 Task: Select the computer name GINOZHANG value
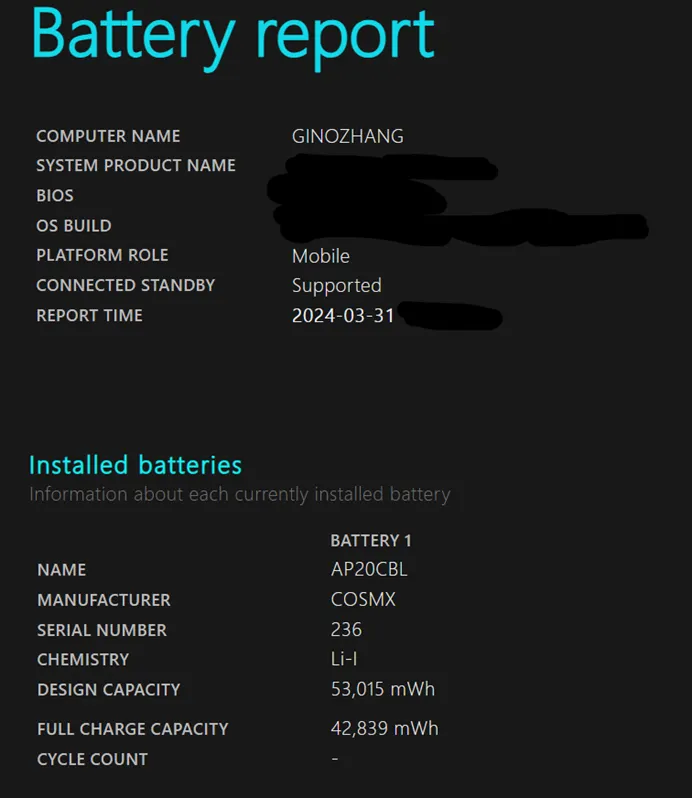(x=347, y=136)
